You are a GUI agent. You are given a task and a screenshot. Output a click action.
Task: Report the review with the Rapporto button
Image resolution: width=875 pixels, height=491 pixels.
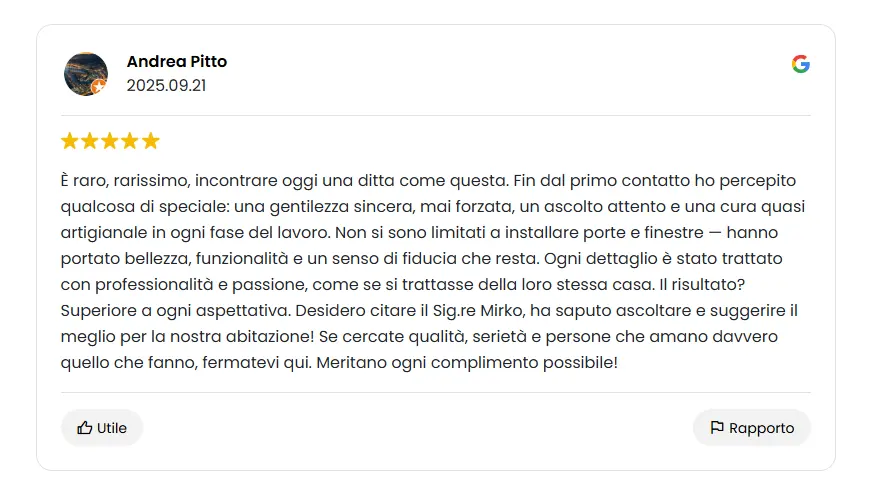[x=752, y=428]
